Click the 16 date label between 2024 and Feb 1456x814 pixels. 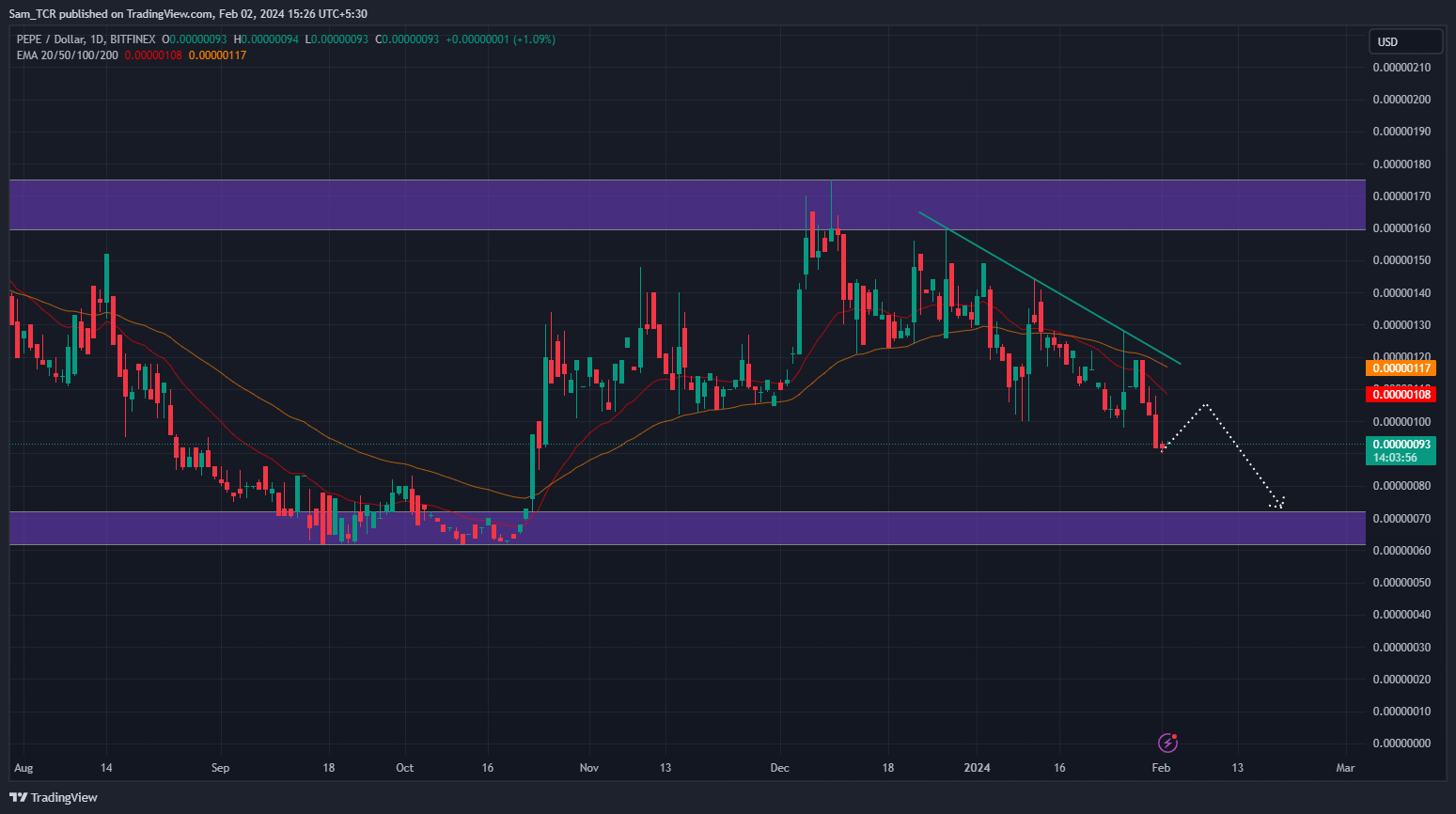1059,768
